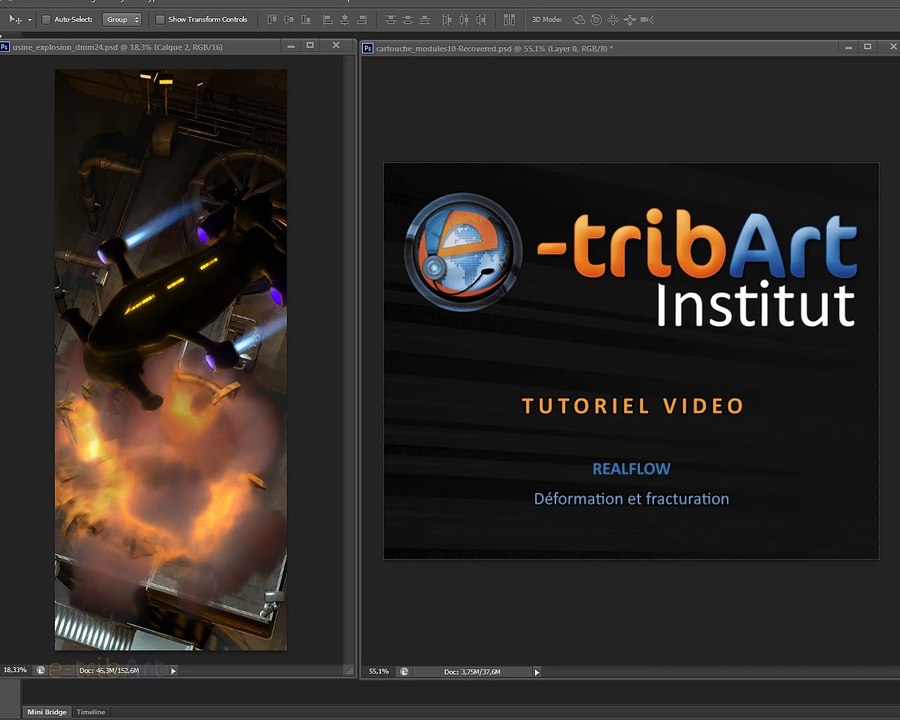Open the tool preset picker arrow
This screenshot has height=720, width=900.
tap(30, 20)
